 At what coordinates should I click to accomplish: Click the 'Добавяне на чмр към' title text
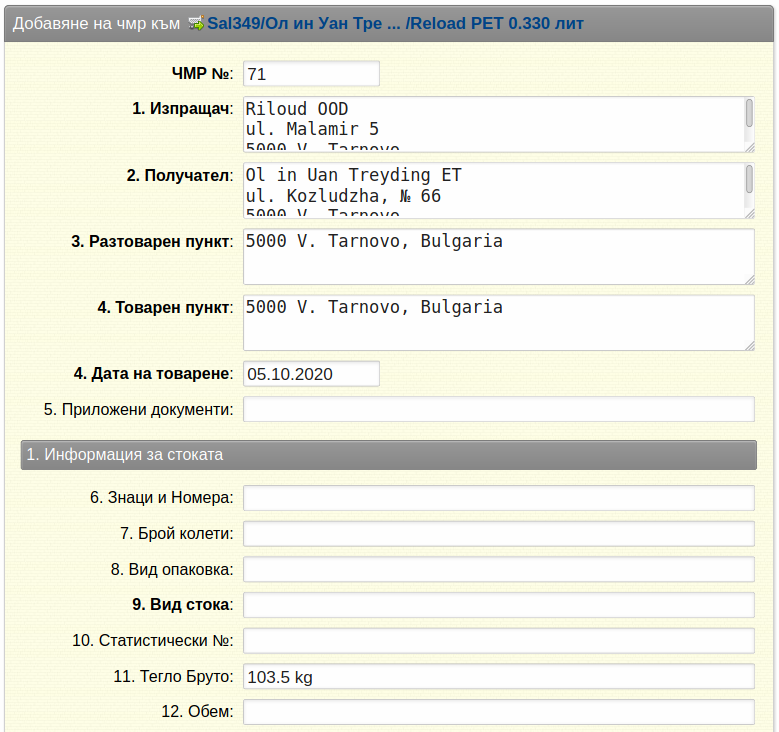point(96,23)
